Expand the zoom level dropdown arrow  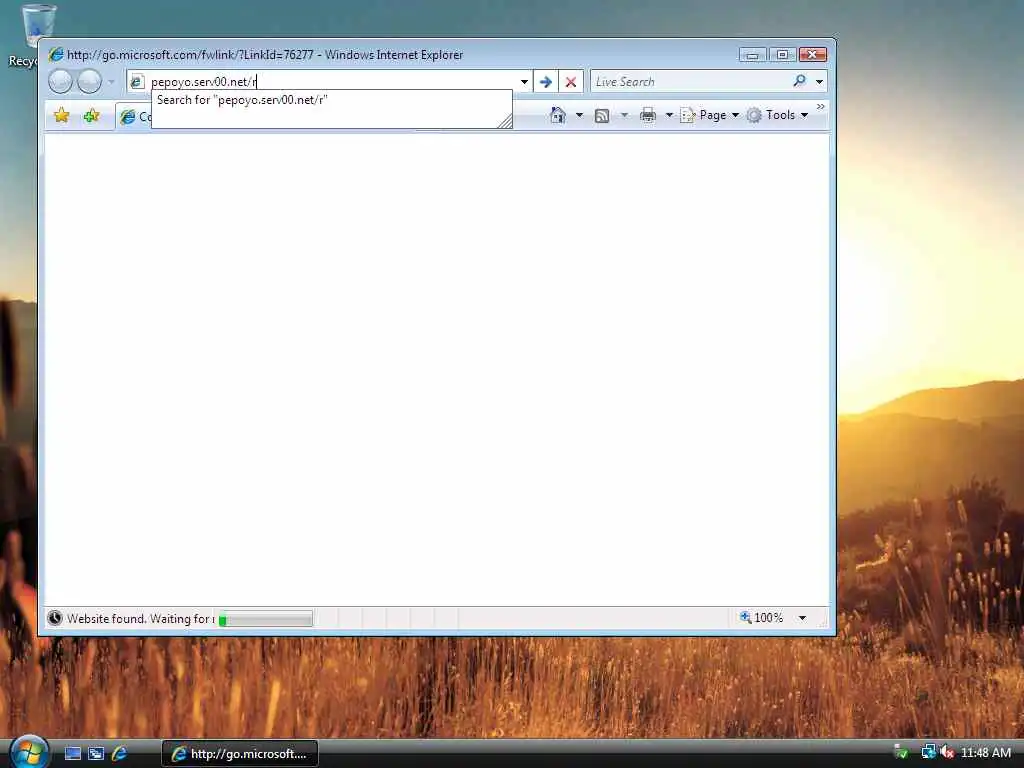pyautogui.click(x=803, y=618)
